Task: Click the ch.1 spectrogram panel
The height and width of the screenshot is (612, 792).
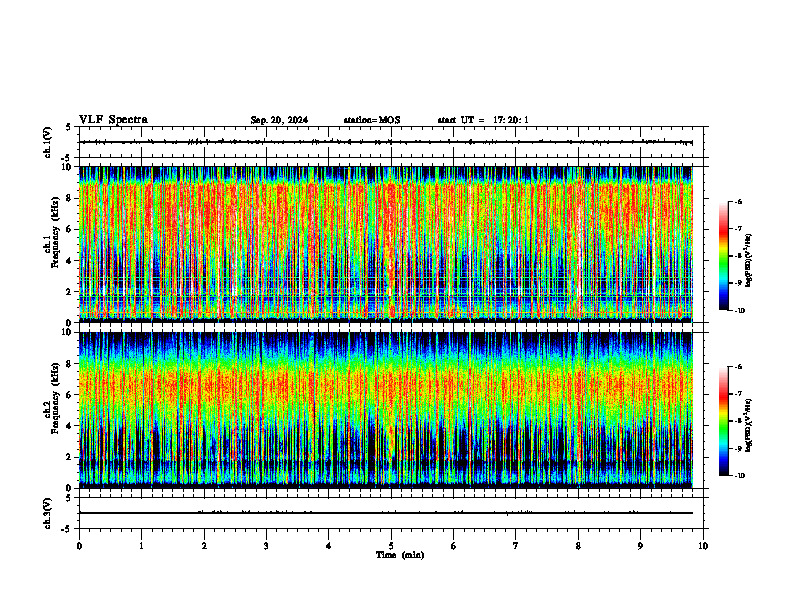Action: (x=386, y=244)
